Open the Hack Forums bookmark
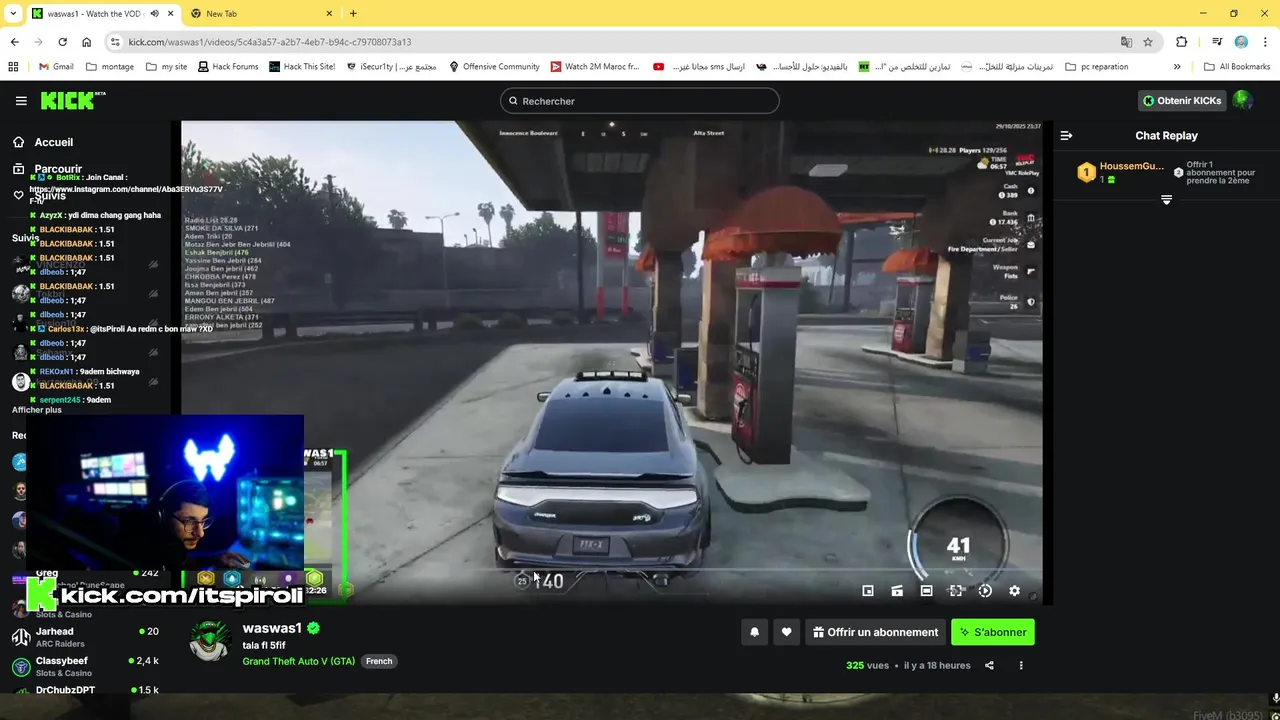The image size is (1280, 720). coord(228,67)
